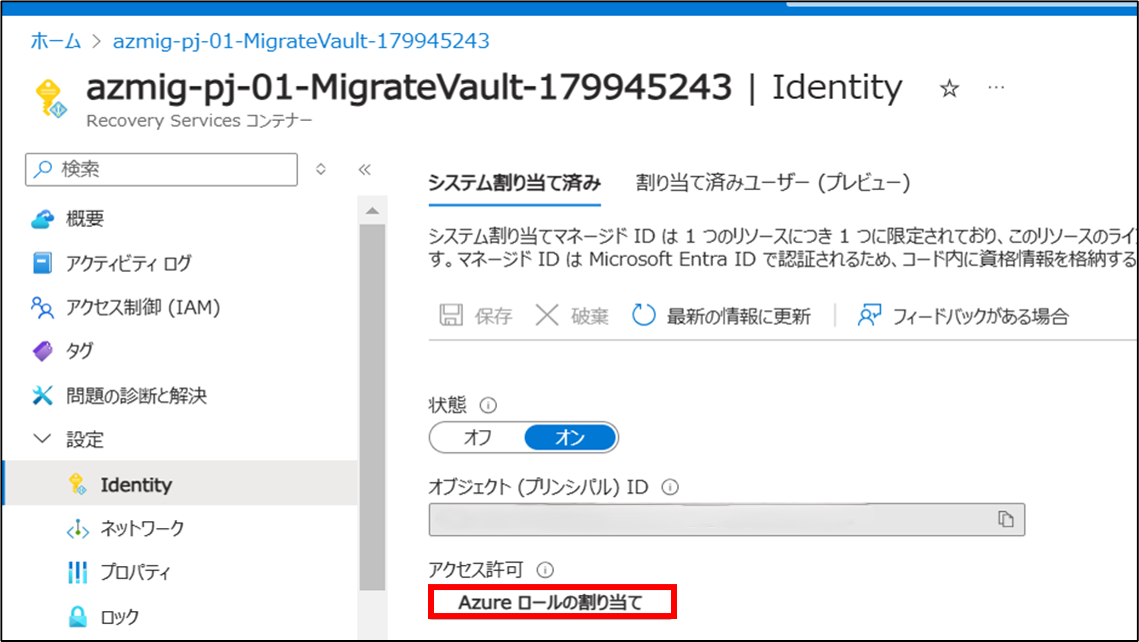Set status toggle to オフ

pyautogui.click(x=477, y=438)
